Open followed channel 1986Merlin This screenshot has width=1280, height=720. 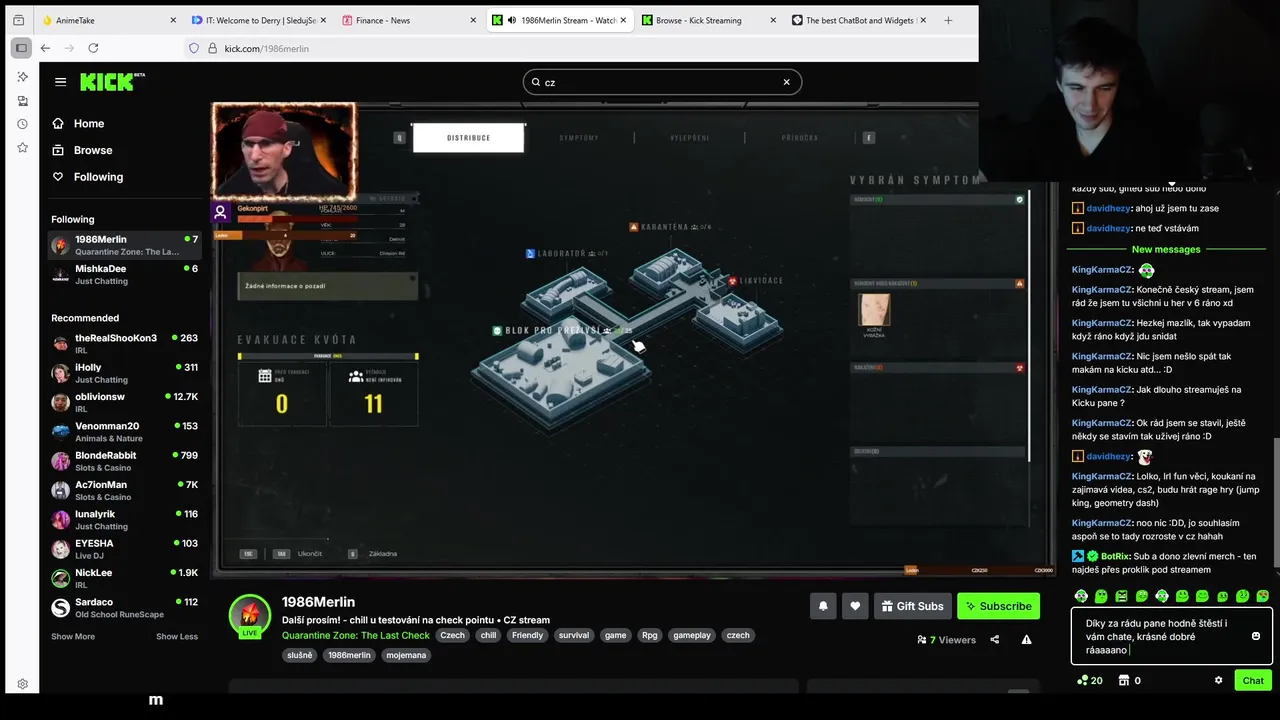pyautogui.click(x=126, y=245)
